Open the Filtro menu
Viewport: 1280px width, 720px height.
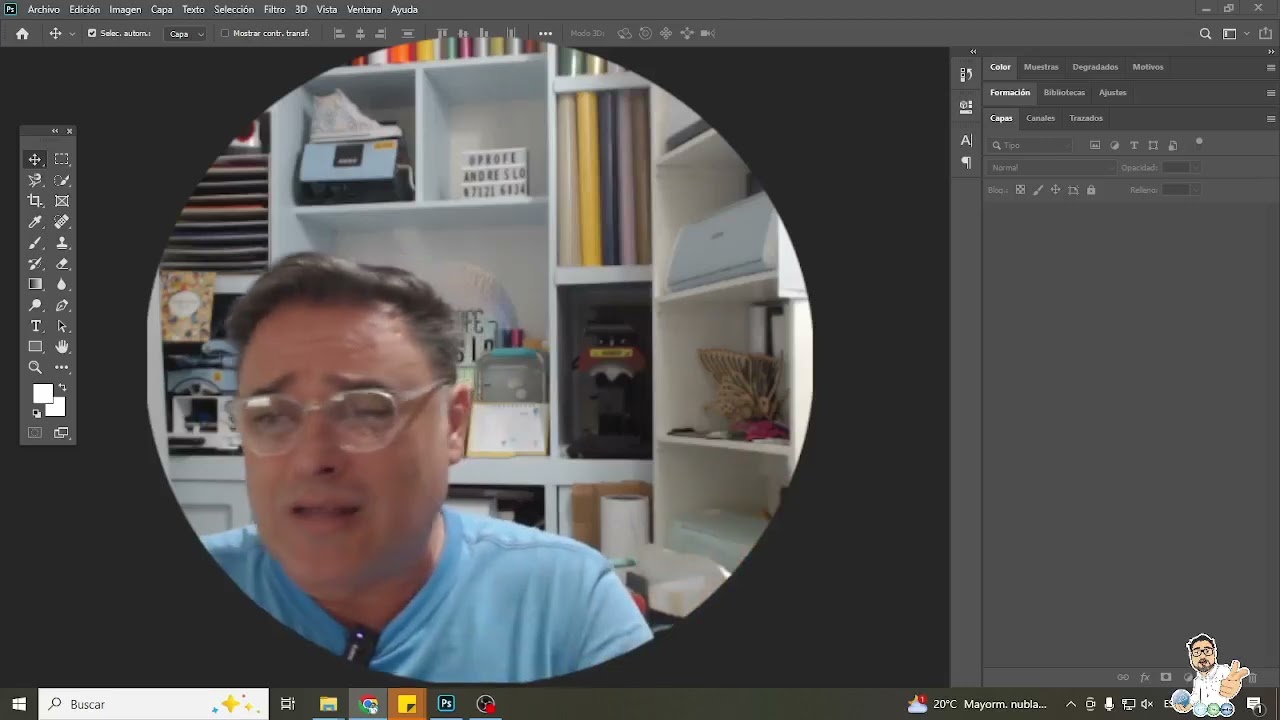coord(275,9)
